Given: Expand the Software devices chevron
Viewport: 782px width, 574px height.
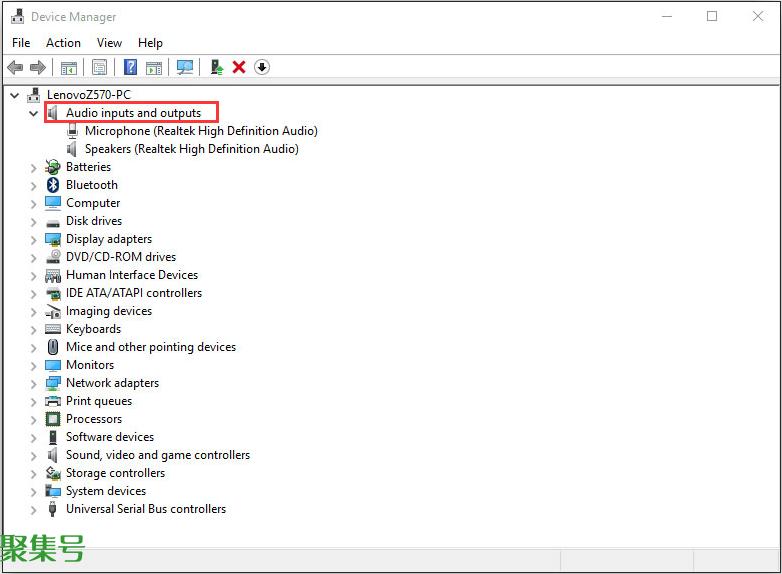Looking at the screenshot, I should [33, 438].
